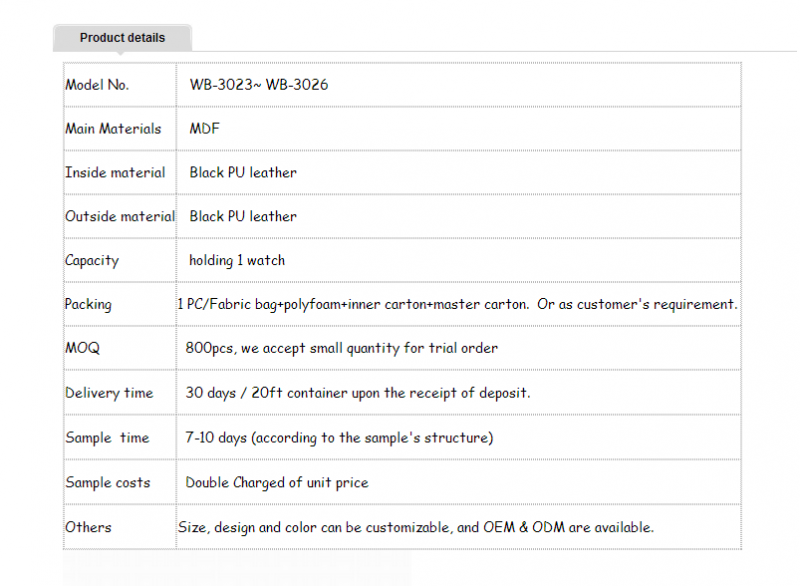Click the Sample time value 7-10 days
This screenshot has width=800, height=586.
(339, 438)
